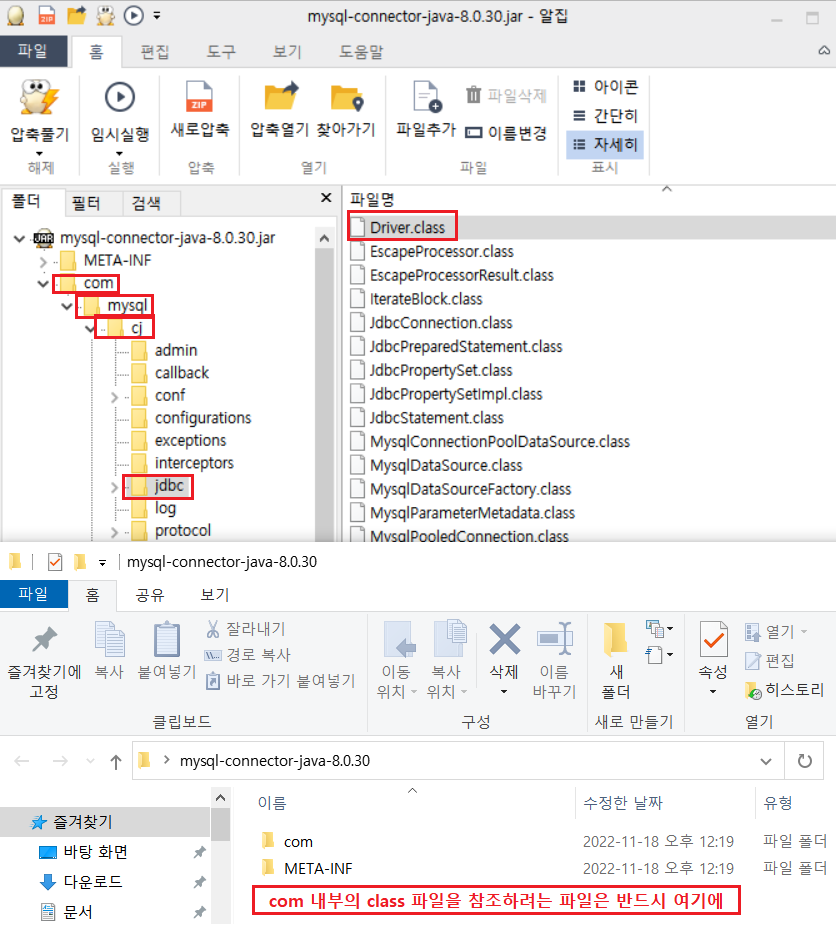The width and height of the screenshot is (836, 926).
Task: Switch to 간단히 list view
Action: (605, 116)
